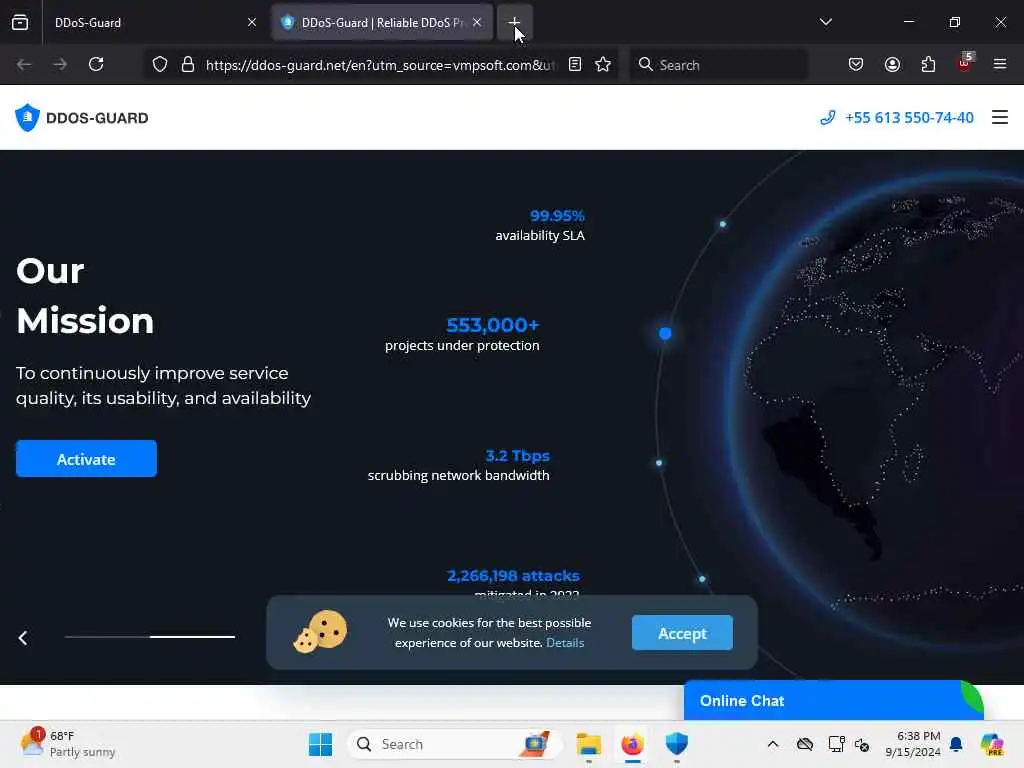1024x768 pixels.
Task: Open uBlock extension icon with badge
Action: [965, 63]
